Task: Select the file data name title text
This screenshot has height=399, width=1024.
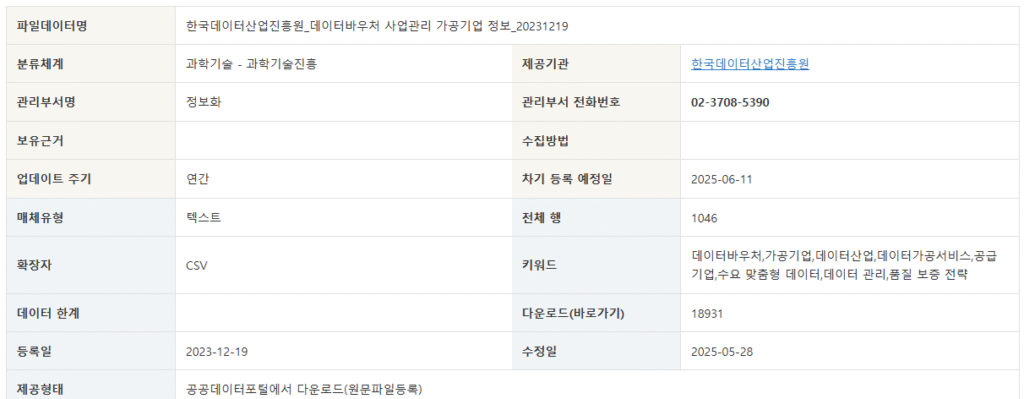Action: tap(377, 26)
